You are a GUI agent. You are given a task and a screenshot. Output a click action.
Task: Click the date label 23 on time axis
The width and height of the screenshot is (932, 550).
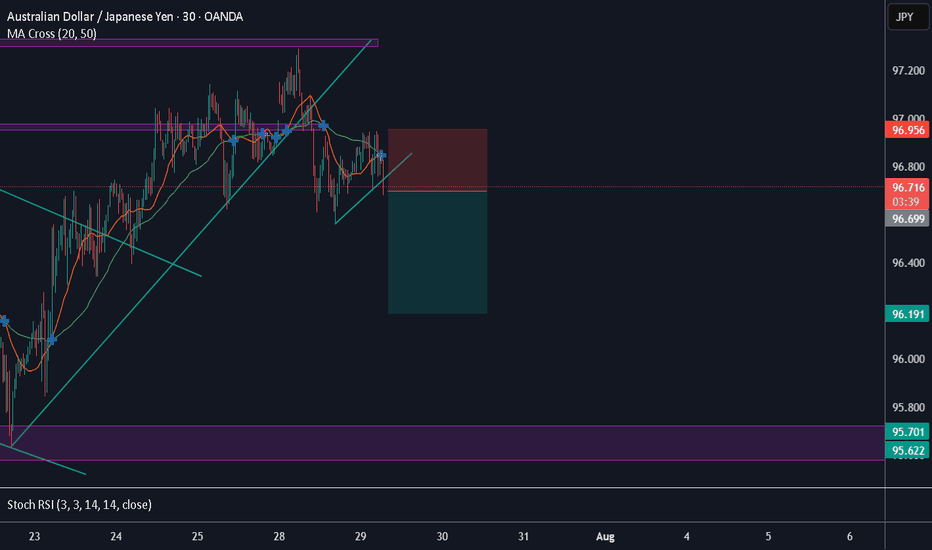coord(34,536)
